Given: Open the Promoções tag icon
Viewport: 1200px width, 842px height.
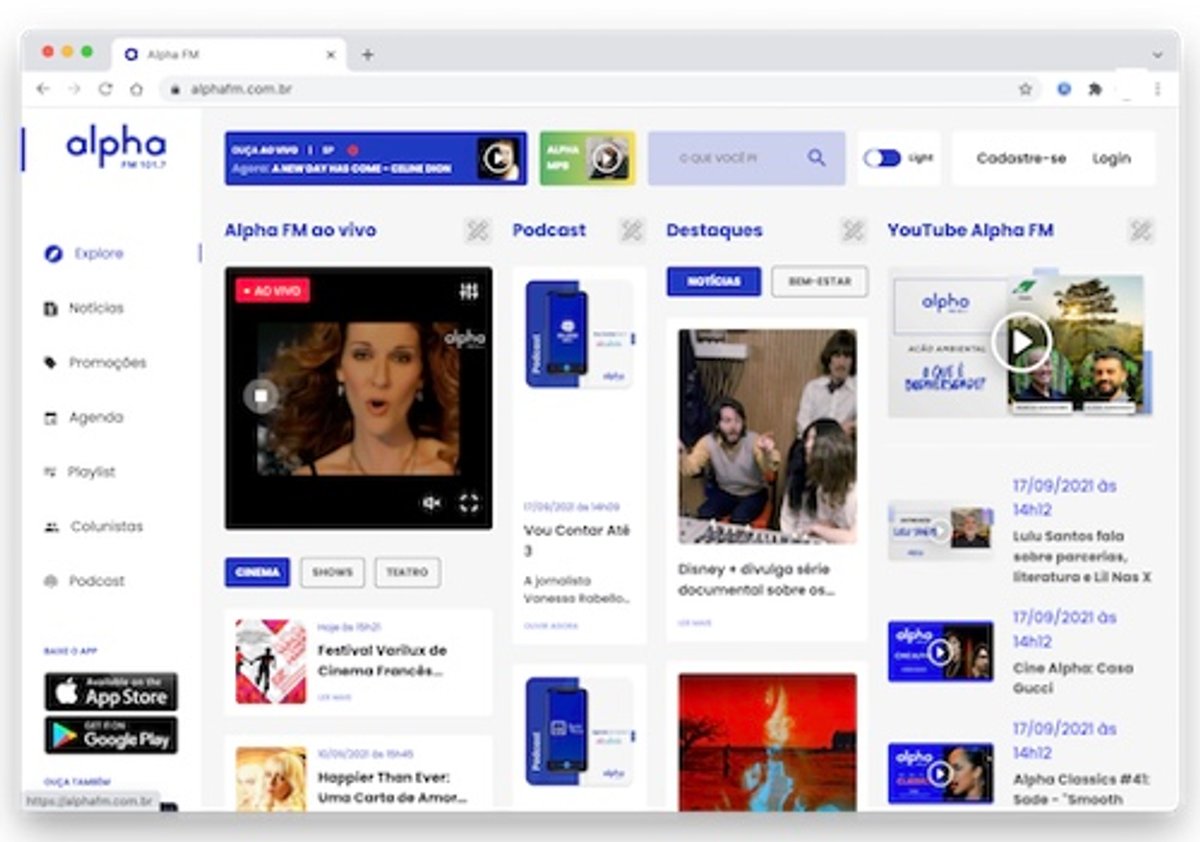Looking at the screenshot, I should coord(51,363).
